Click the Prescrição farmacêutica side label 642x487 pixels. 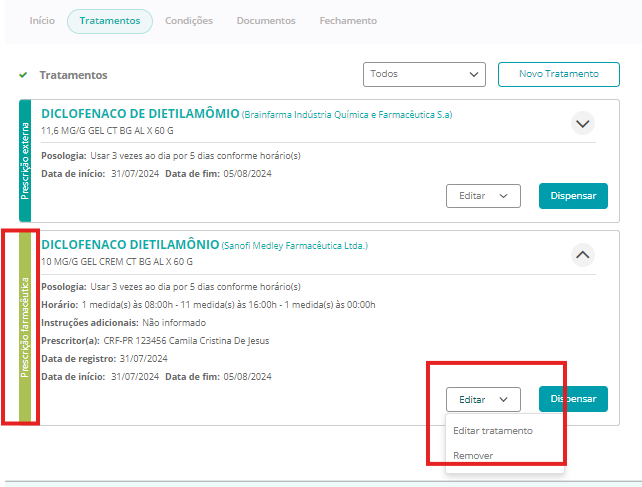point(25,328)
